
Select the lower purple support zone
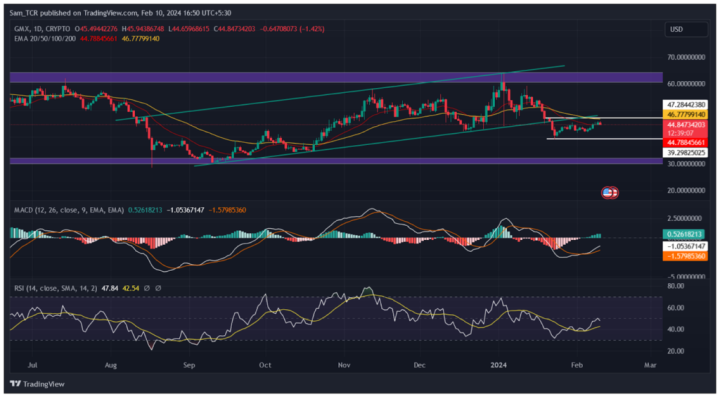(336, 161)
